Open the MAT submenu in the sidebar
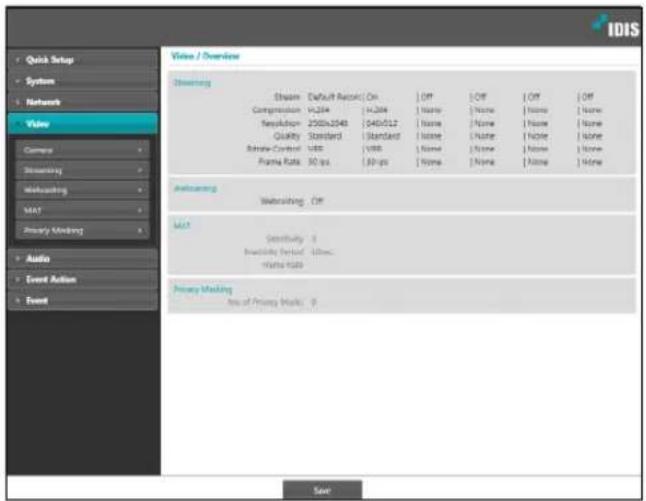 pyautogui.click(x=82, y=211)
